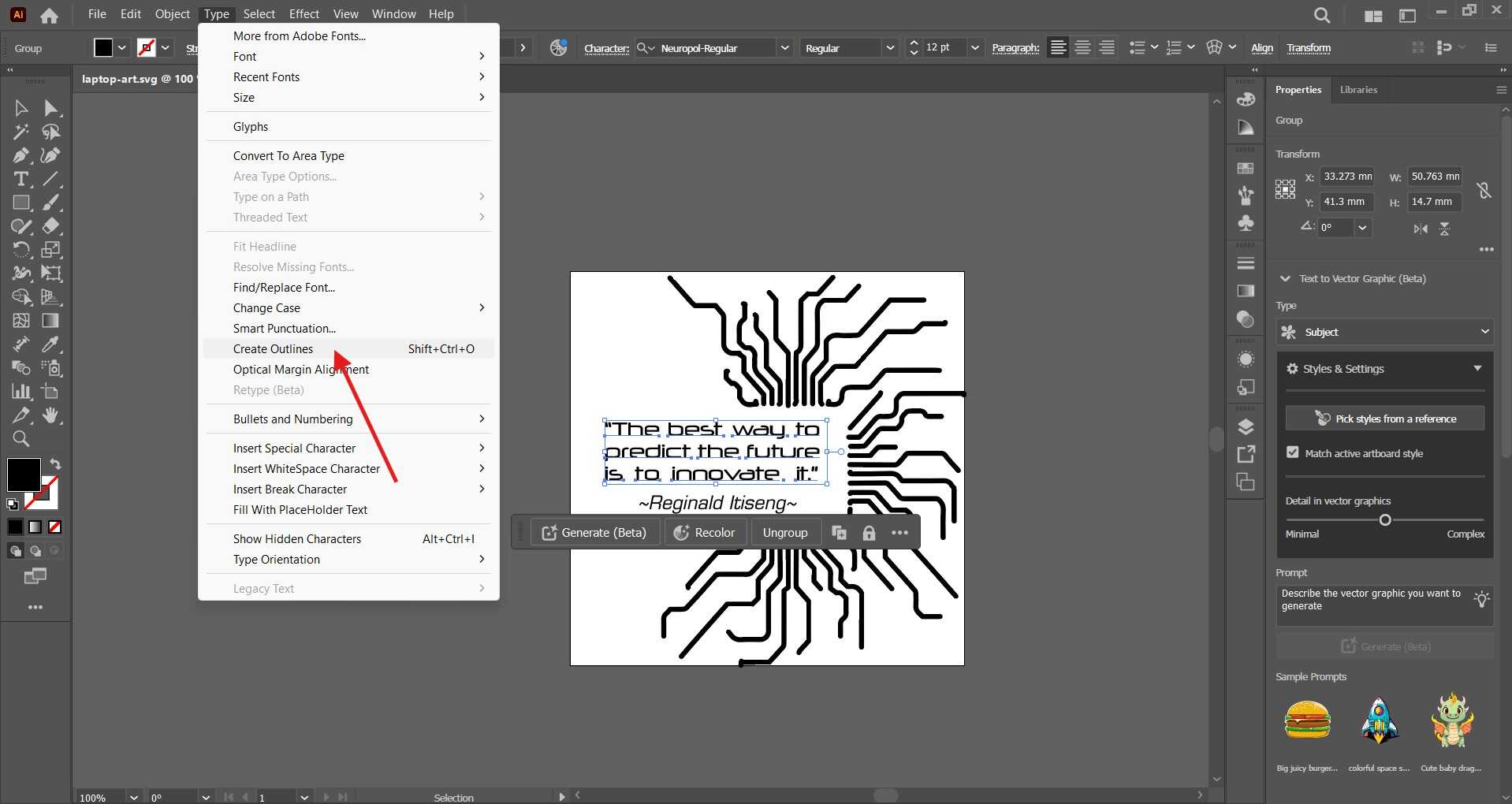Click the control bar fill color swatch
Image resolution: width=1512 pixels, height=804 pixels.
pyautogui.click(x=103, y=47)
